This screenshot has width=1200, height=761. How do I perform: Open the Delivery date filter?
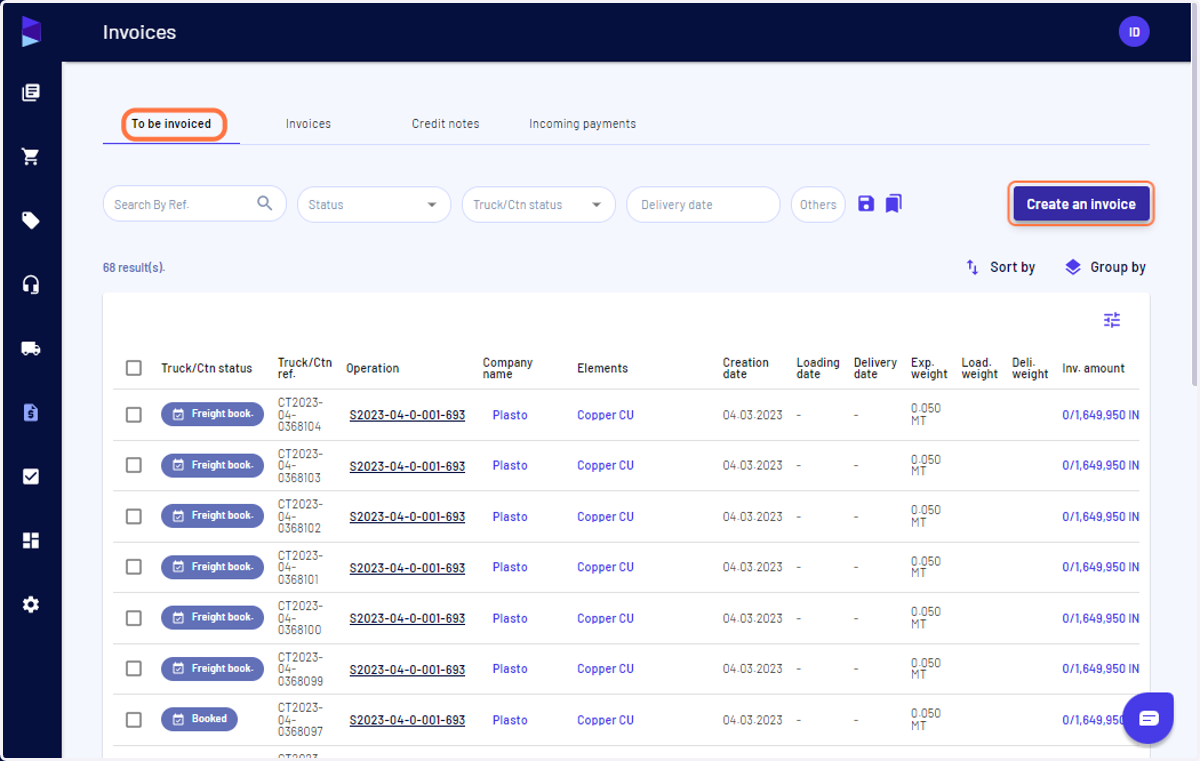click(703, 204)
